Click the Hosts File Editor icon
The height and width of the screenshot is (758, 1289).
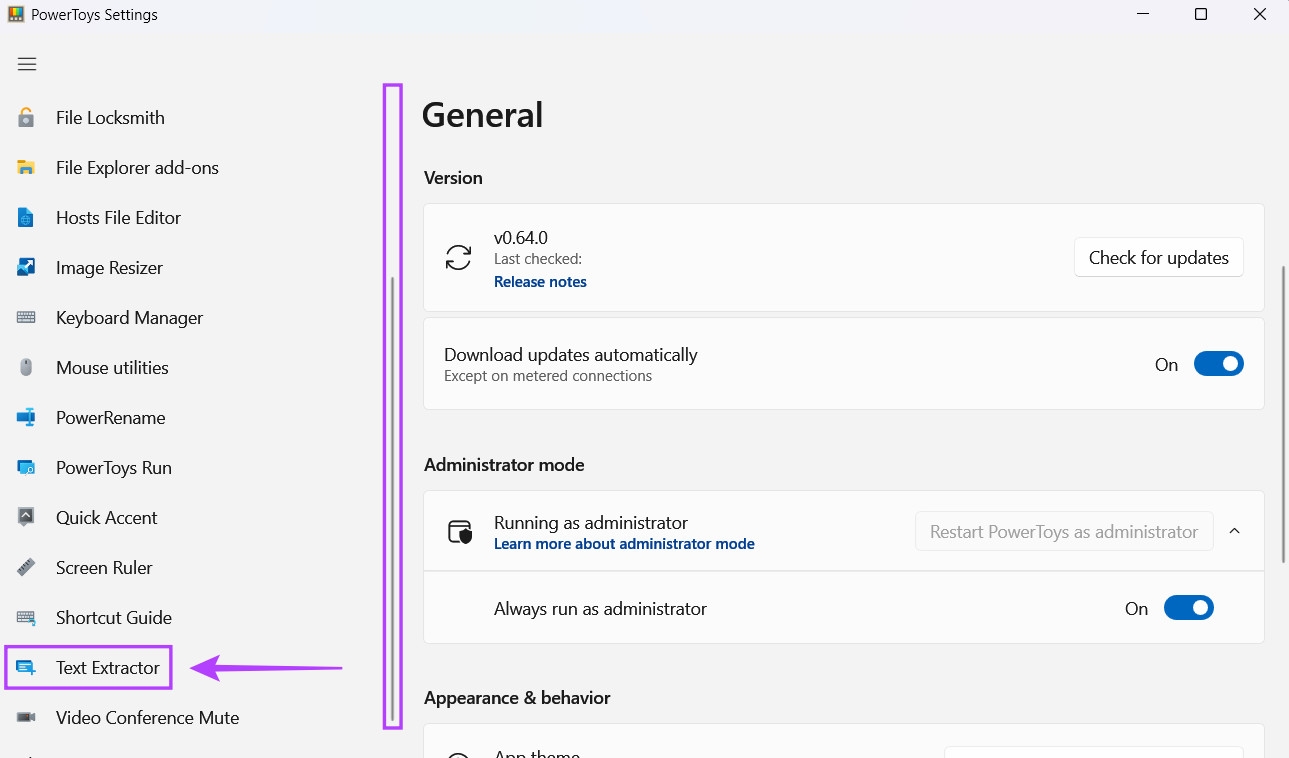coord(26,217)
